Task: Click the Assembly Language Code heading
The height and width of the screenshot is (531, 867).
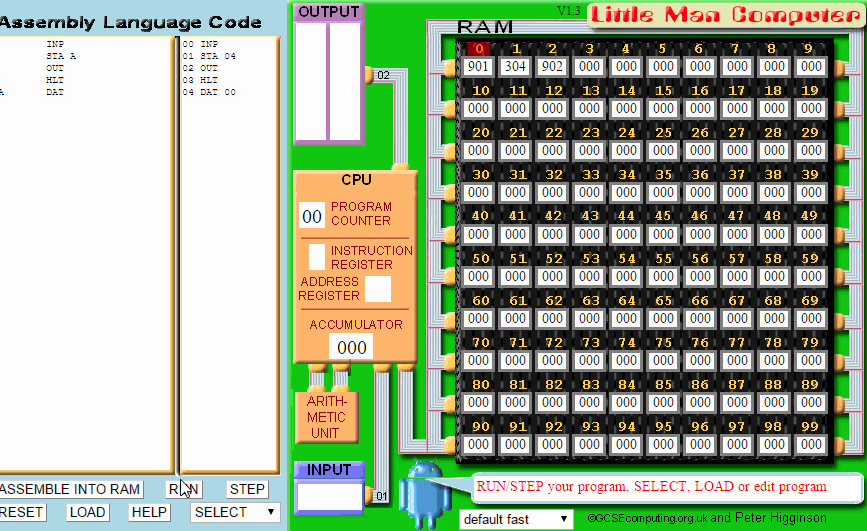Action: (x=130, y=23)
